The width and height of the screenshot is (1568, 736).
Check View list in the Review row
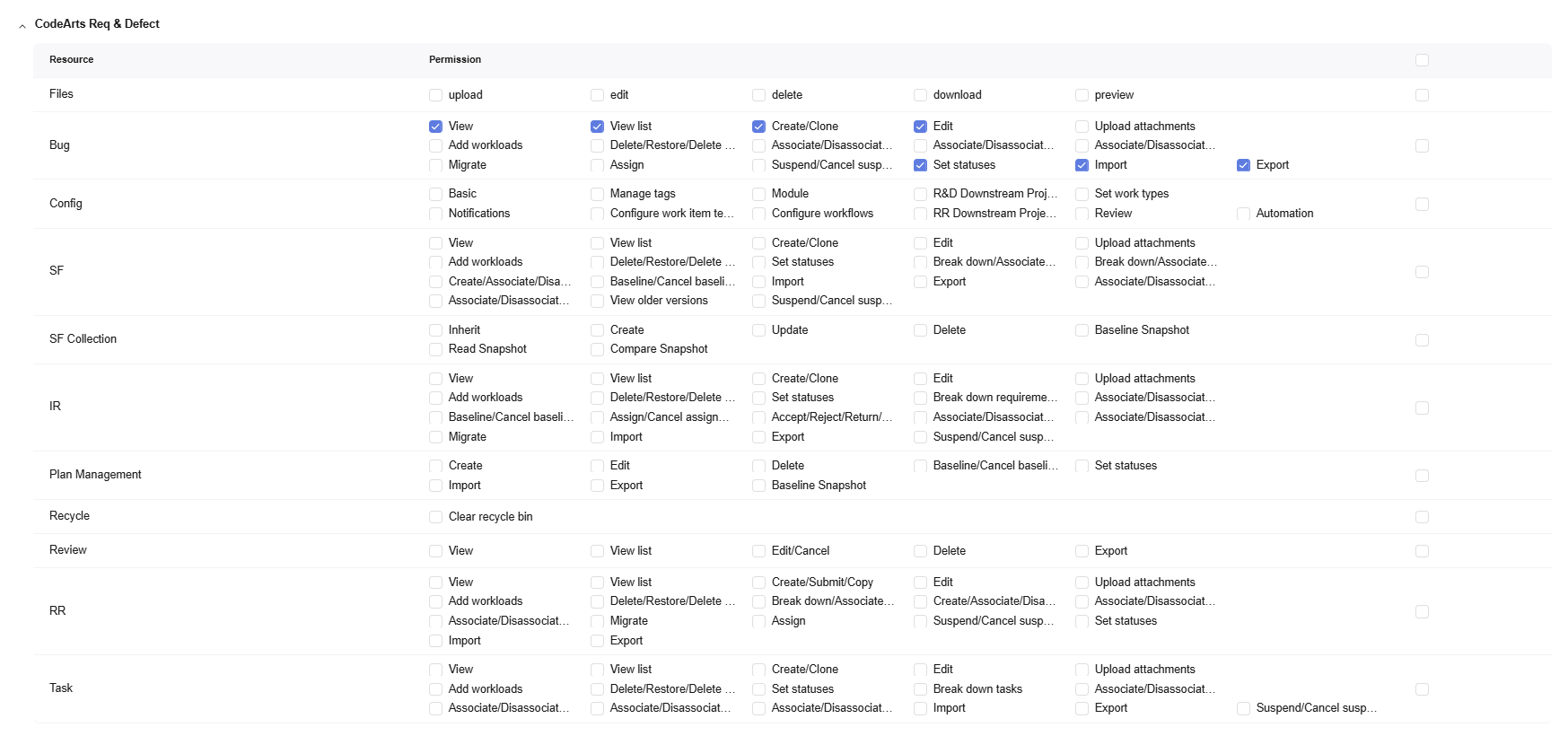[x=597, y=551]
